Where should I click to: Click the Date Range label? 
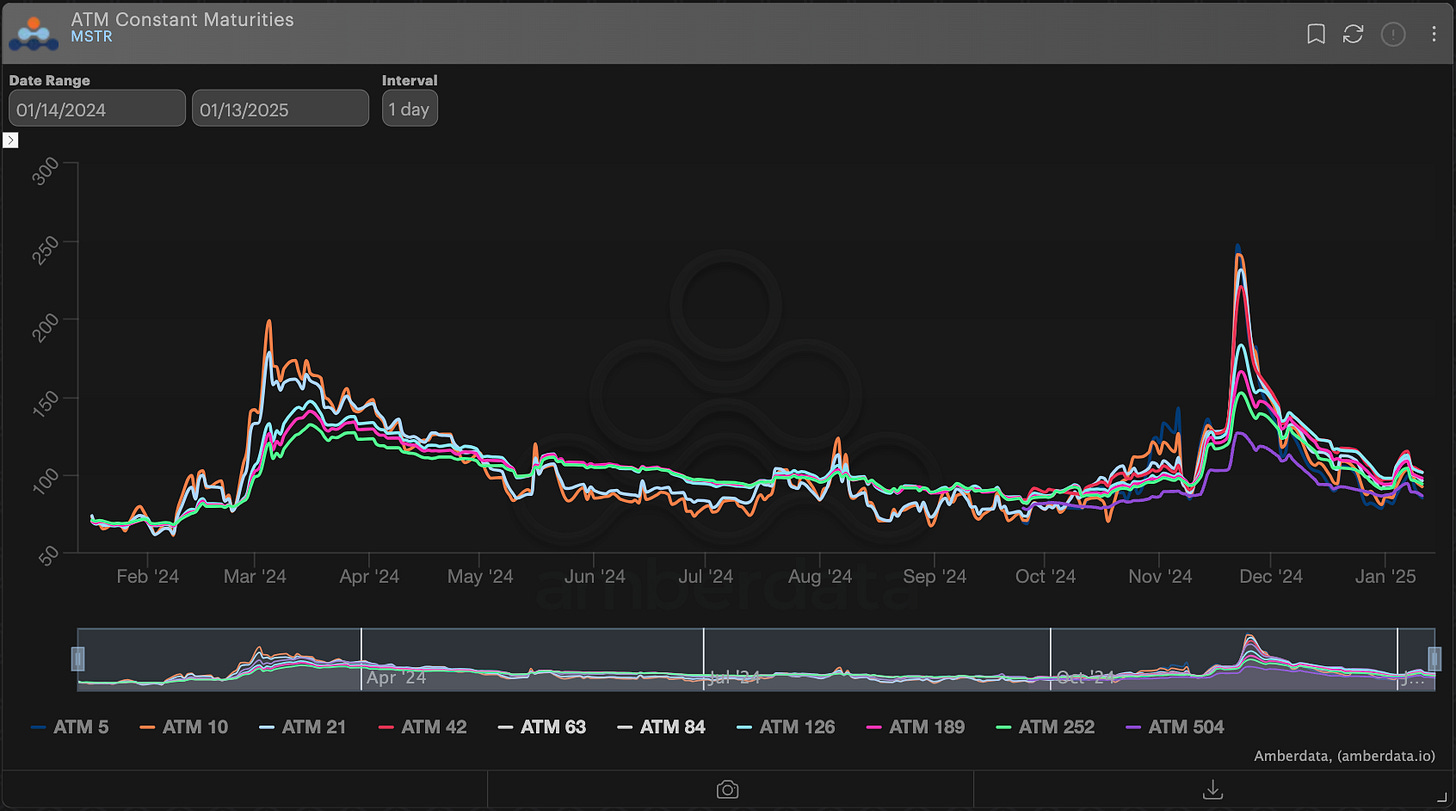(50, 80)
